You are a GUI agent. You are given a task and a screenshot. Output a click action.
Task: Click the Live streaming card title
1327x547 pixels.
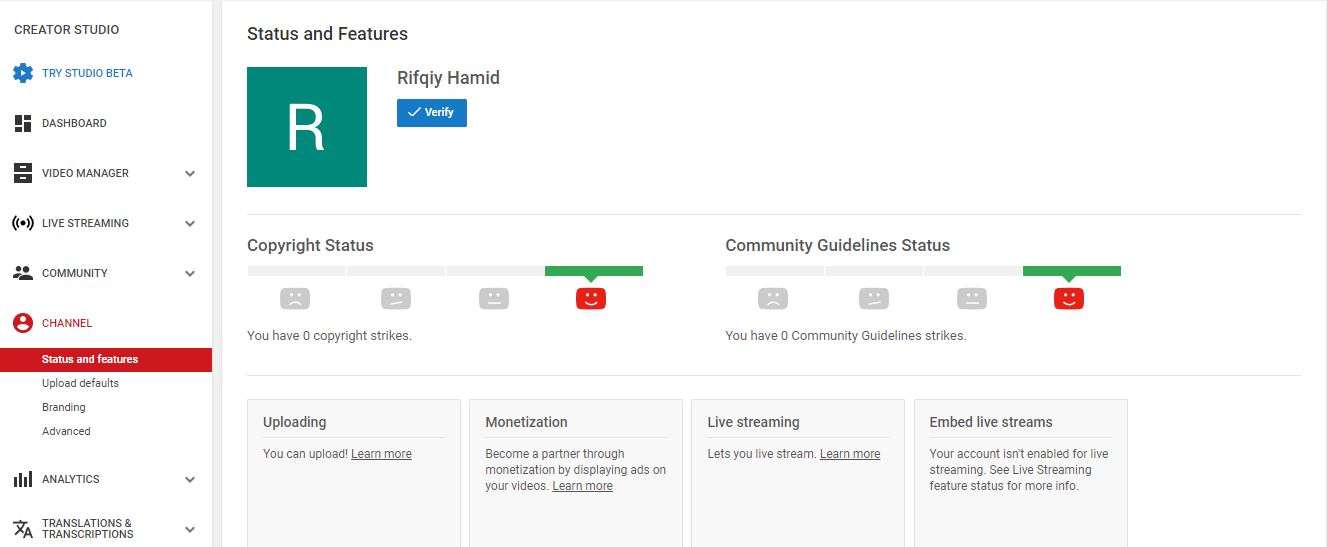pyautogui.click(x=753, y=422)
